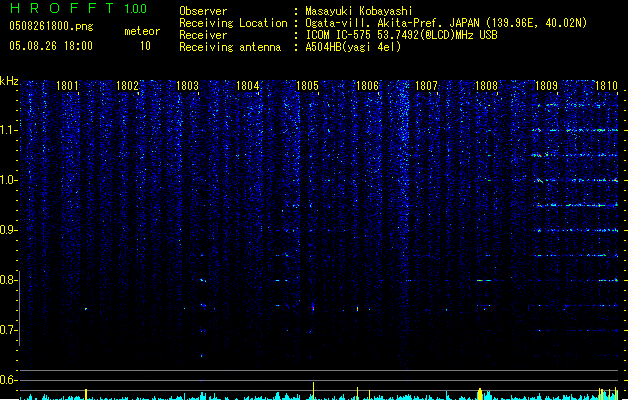Click the 1803 time marker
This screenshot has width=629, height=400.
coord(187,86)
